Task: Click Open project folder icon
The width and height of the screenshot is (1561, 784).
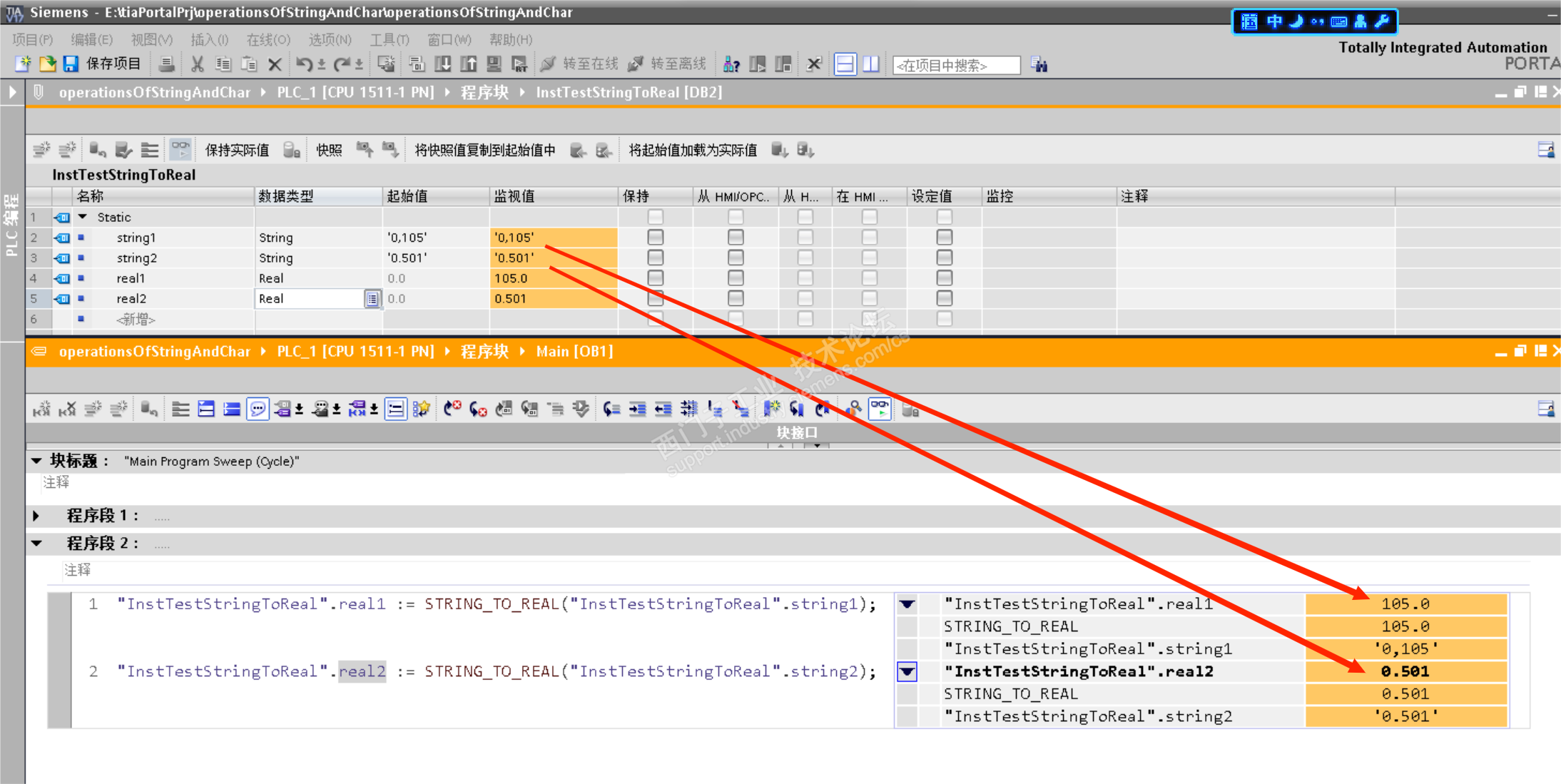Action: (47, 64)
